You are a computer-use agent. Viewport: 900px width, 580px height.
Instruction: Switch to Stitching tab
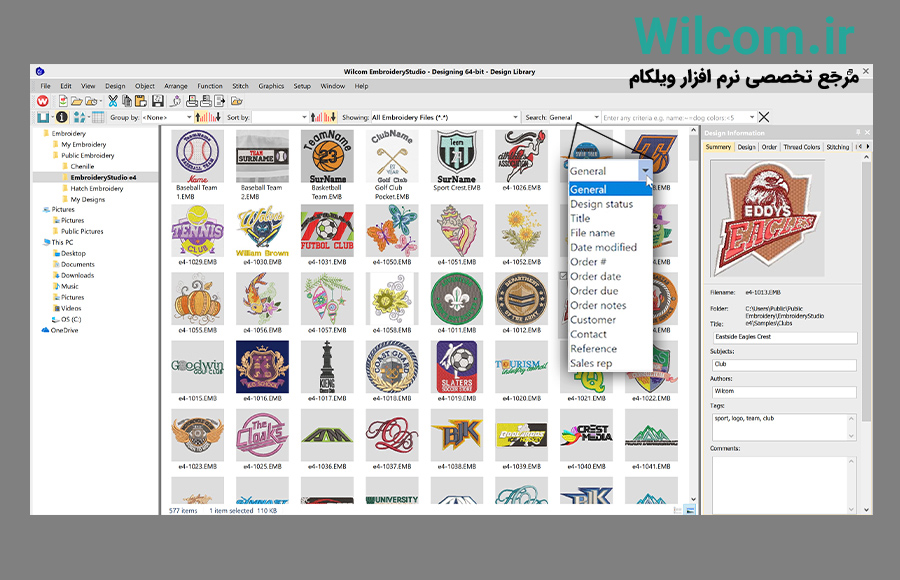point(837,147)
